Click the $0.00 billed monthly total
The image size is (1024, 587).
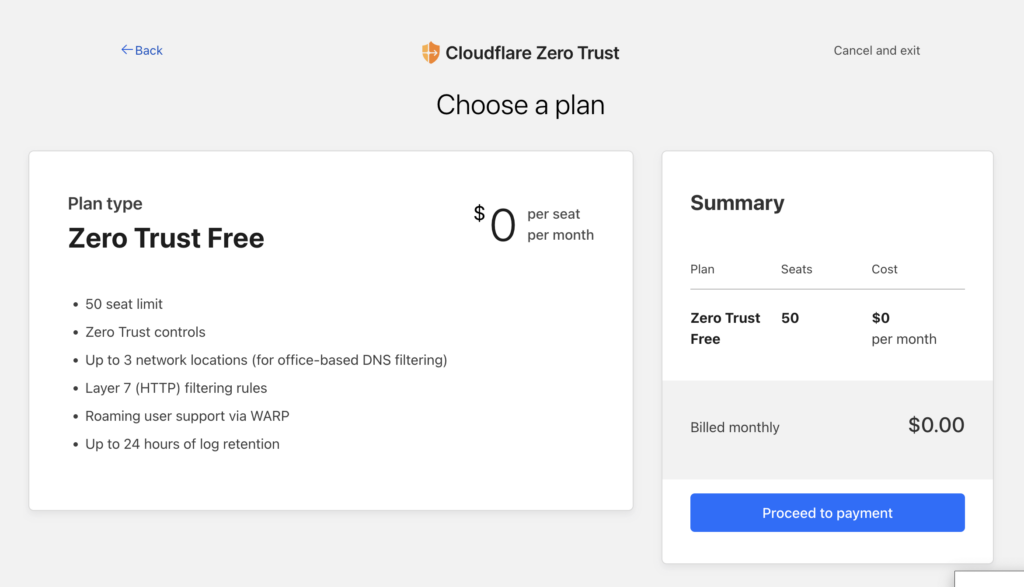(936, 425)
